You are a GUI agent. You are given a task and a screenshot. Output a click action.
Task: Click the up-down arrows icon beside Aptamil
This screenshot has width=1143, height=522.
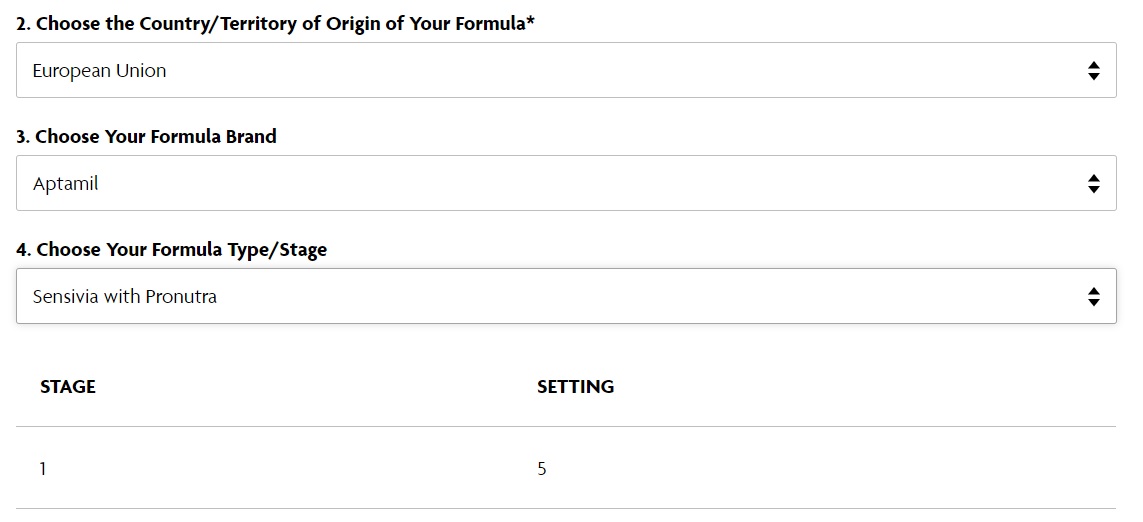tap(1093, 184)
